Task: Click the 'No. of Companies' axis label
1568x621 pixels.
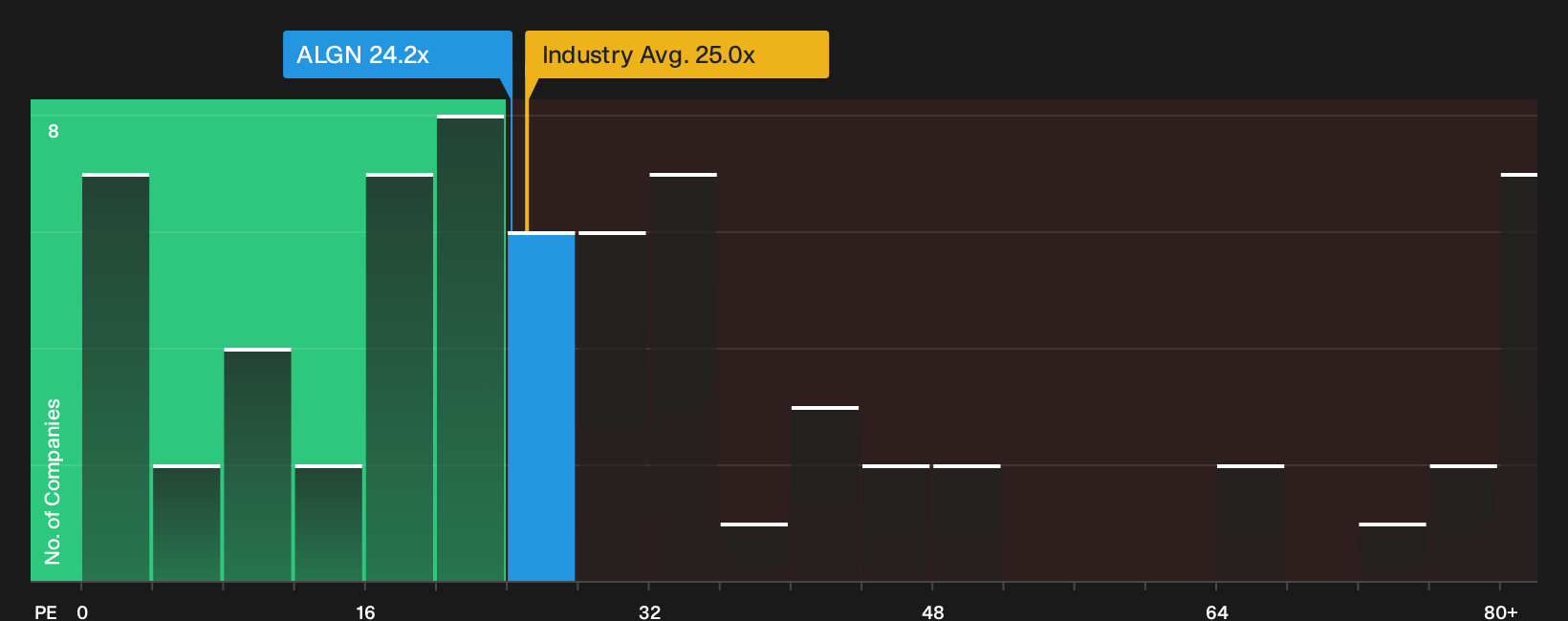Action: tap(53, 481)
